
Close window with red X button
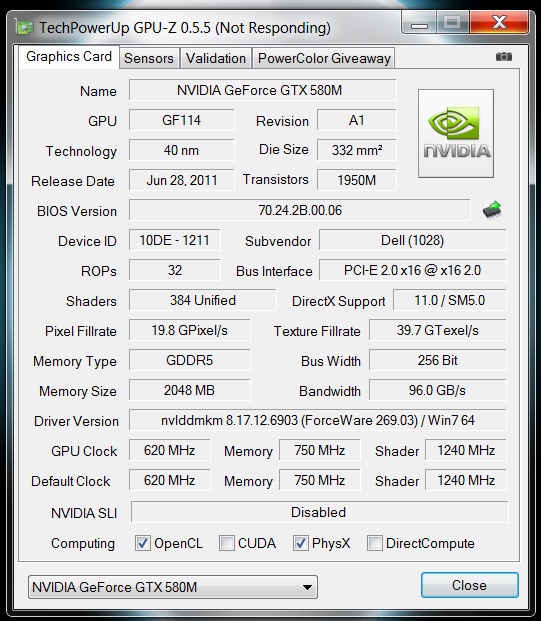click(499, 22)
